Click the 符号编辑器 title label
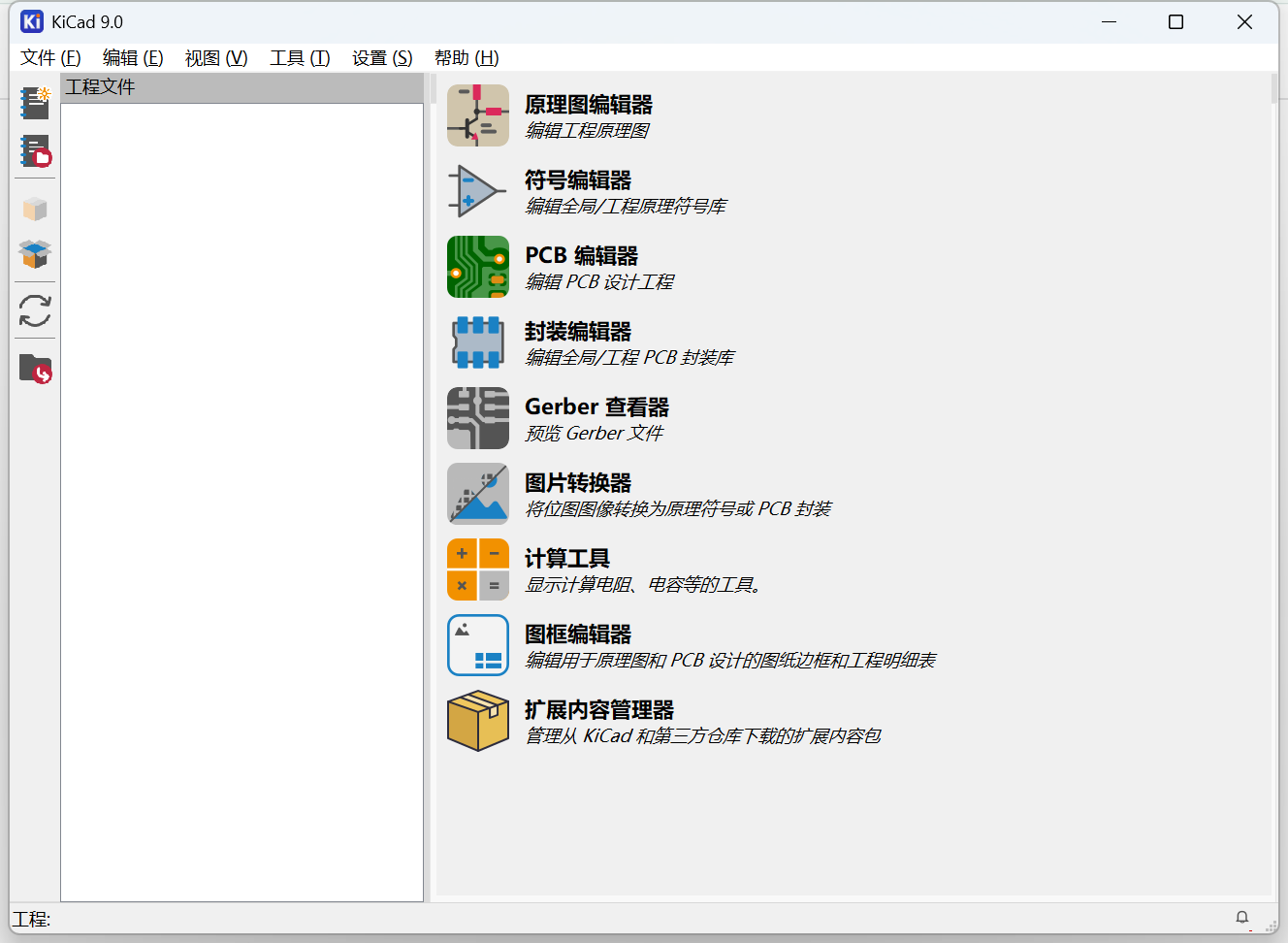This screenshot has height=943, width=1288. pyautogui.click(x=578, y=180)
